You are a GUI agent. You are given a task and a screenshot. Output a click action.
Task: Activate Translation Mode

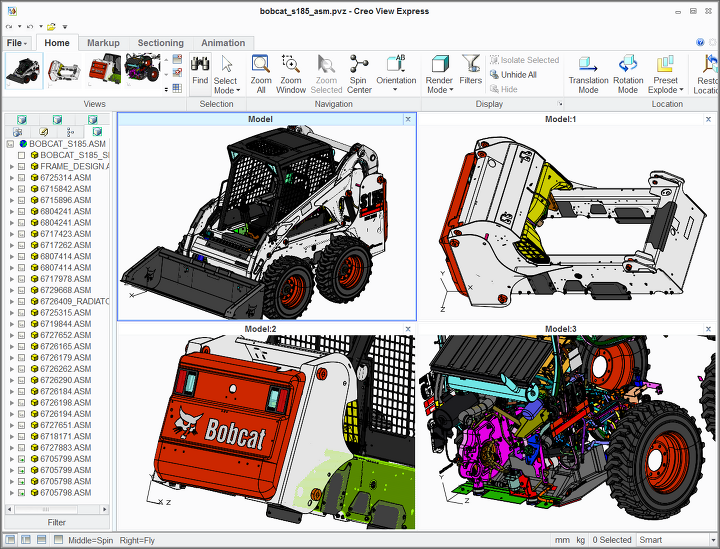[x=588, y=74]
